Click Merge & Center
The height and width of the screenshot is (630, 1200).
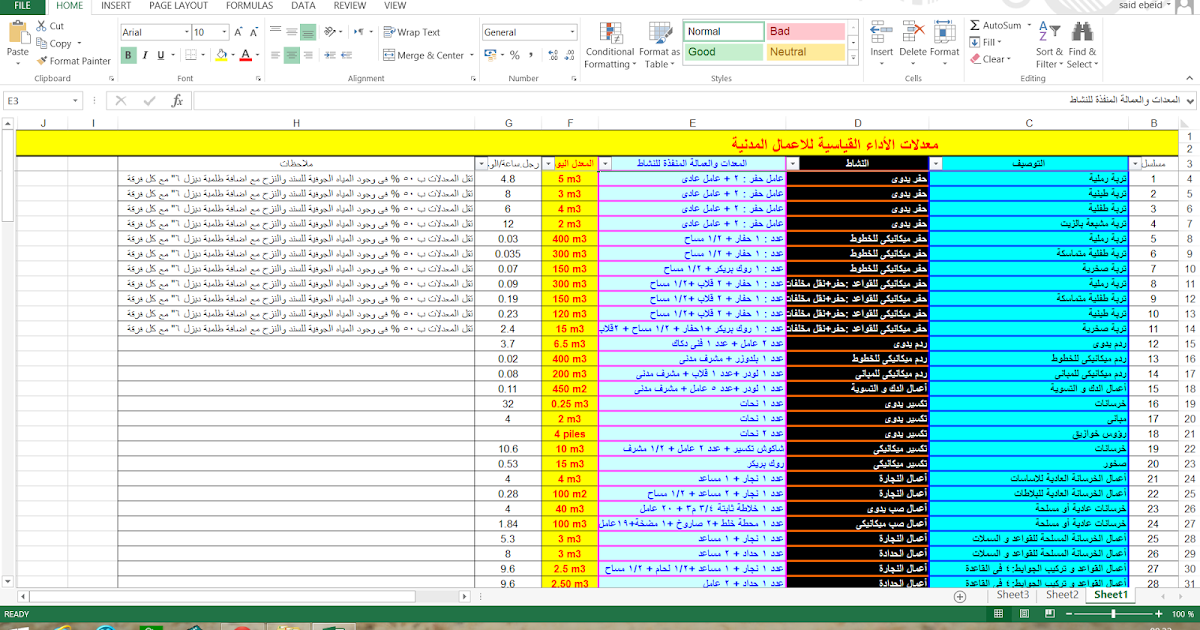(x=423, y=55)
